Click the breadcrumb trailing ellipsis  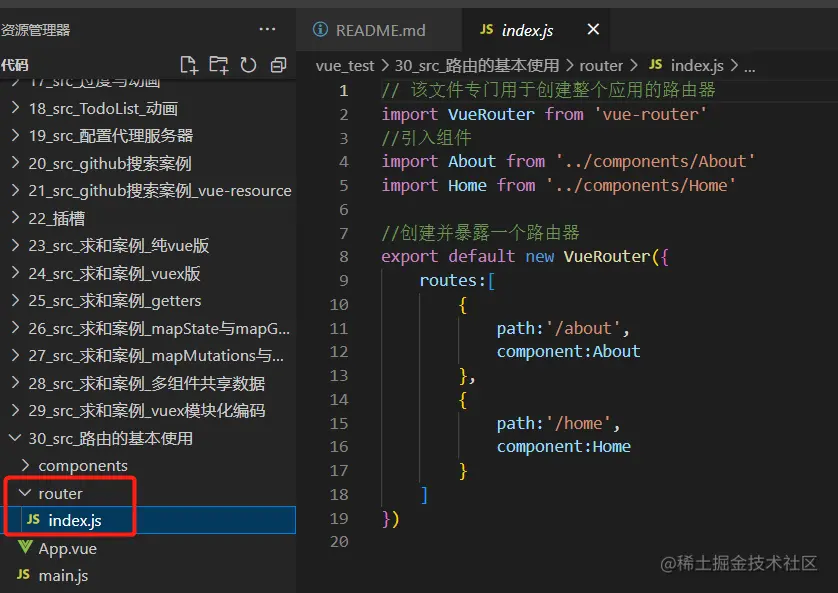[750, 67]
